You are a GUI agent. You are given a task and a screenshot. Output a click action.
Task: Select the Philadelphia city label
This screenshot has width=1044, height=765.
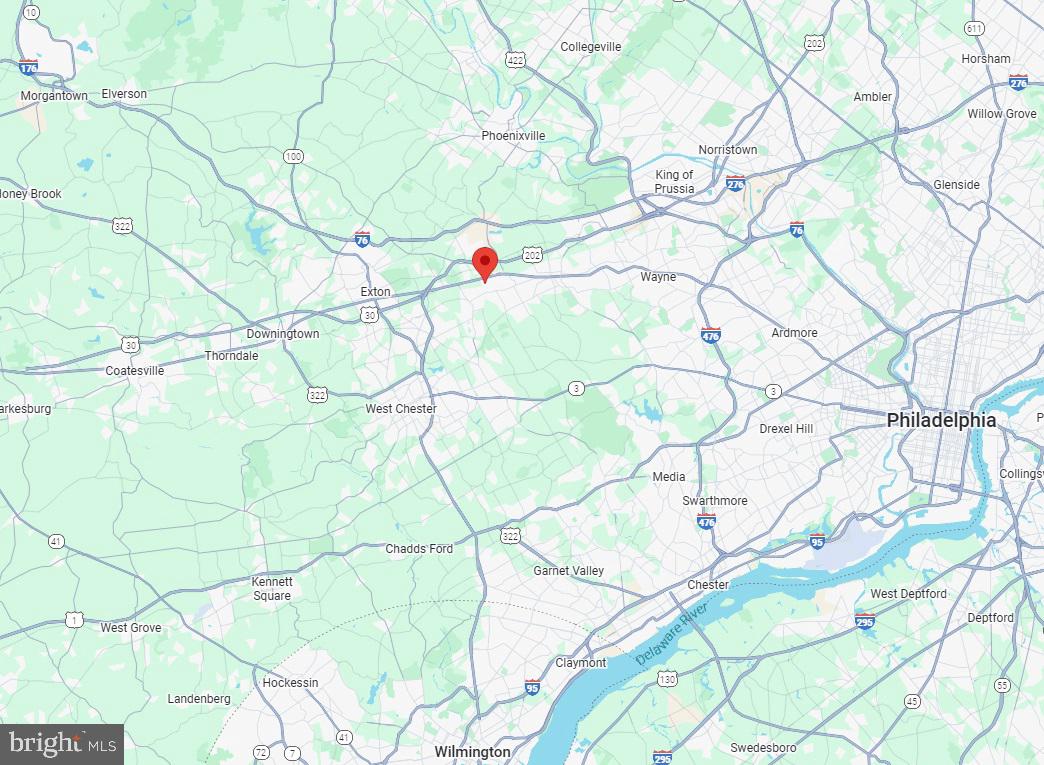pos(941,420)
